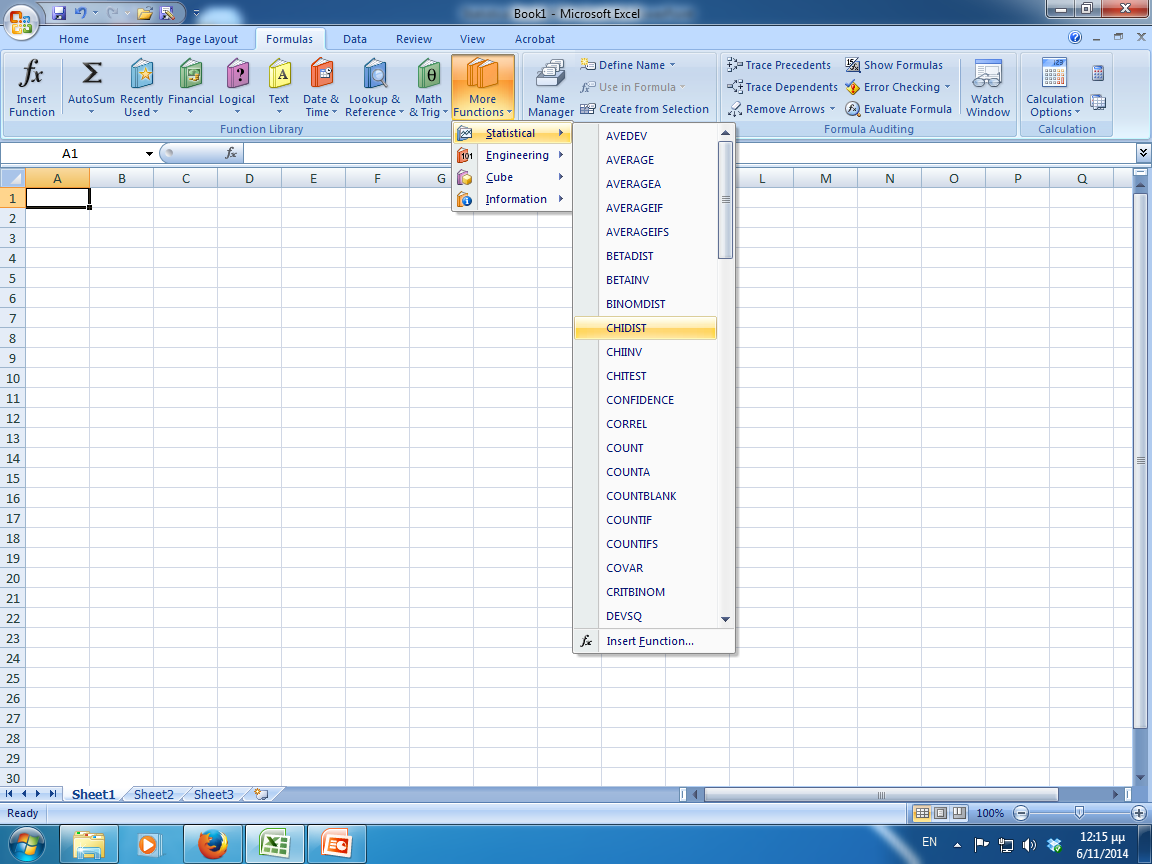Click column header D
1152x864 pixels.
[249, 178]
